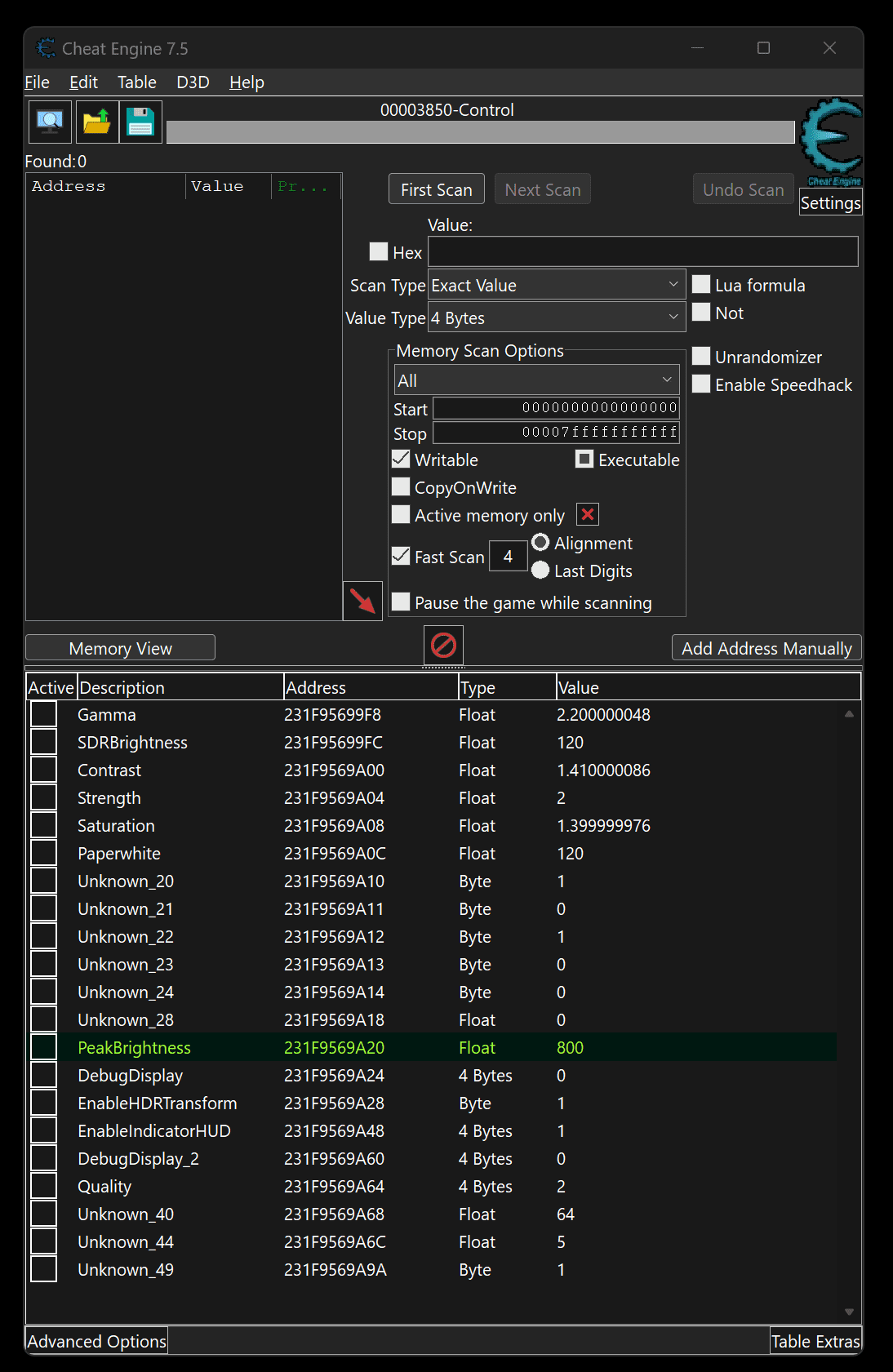Viewport: 893px width, 1372px height.
Task: Click the Type column header
Action: point(507,687)
